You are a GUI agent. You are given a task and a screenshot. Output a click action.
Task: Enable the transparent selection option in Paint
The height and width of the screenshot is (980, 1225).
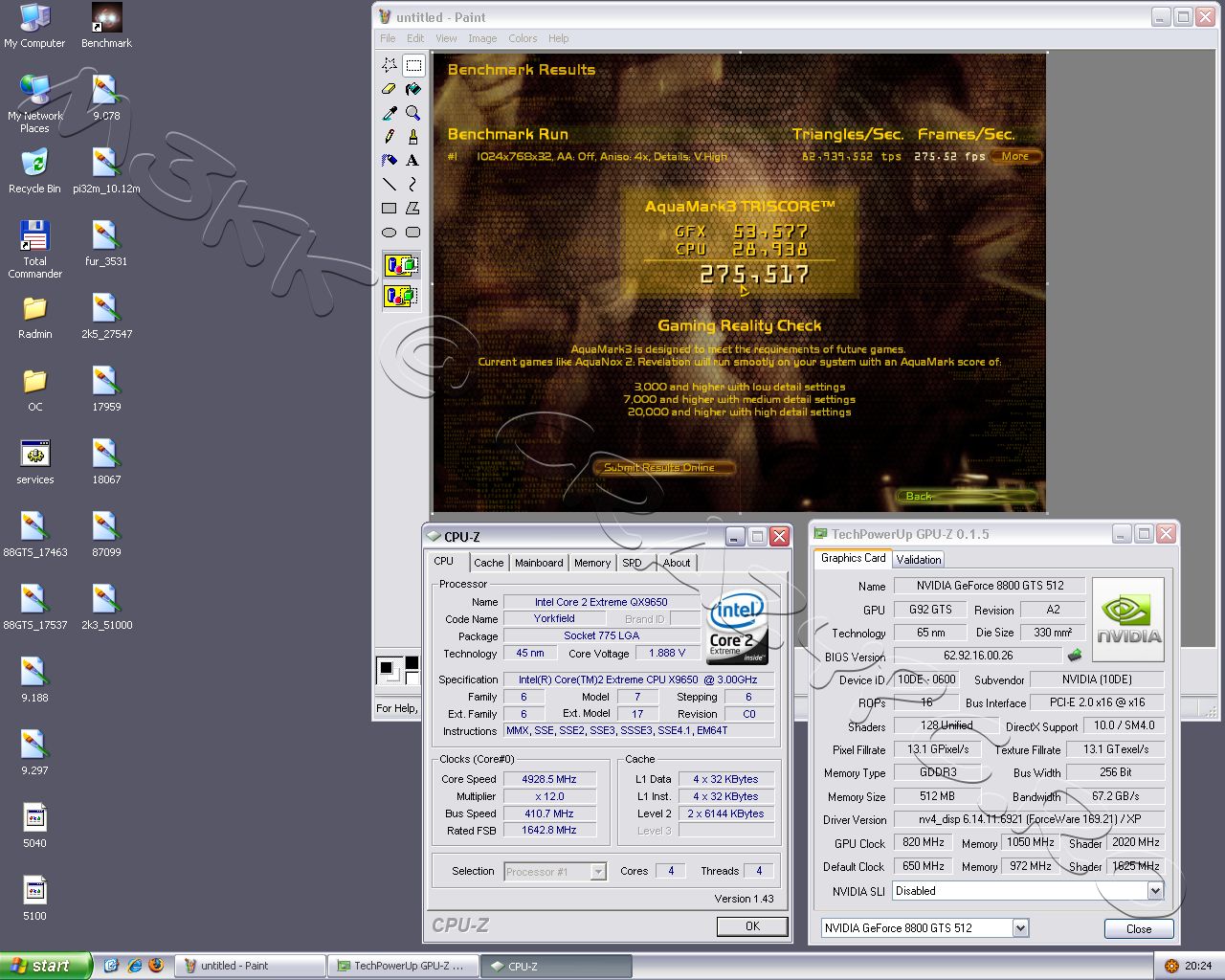pyautogui.click(x=402, y=296)
